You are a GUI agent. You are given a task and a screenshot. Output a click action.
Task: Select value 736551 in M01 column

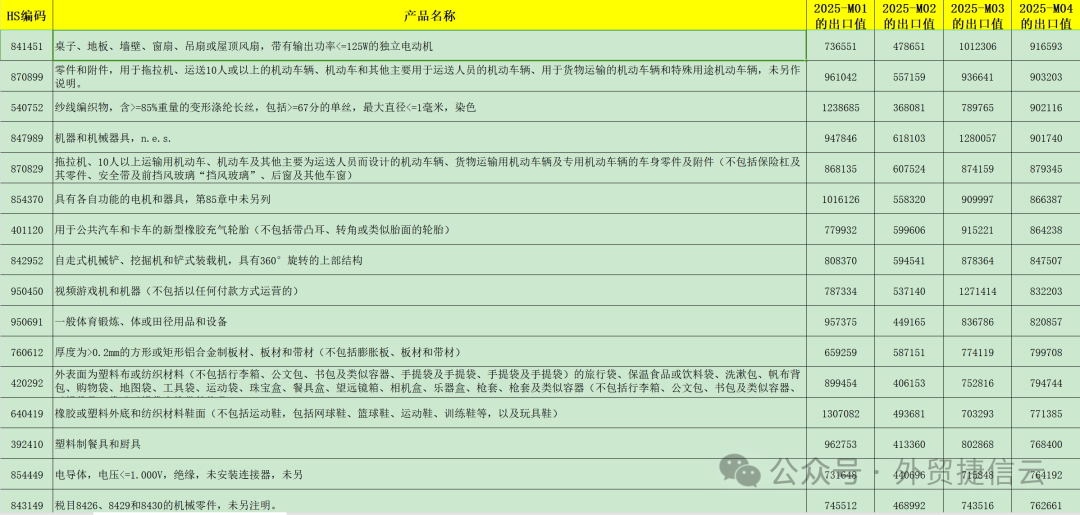click(840, 46)
